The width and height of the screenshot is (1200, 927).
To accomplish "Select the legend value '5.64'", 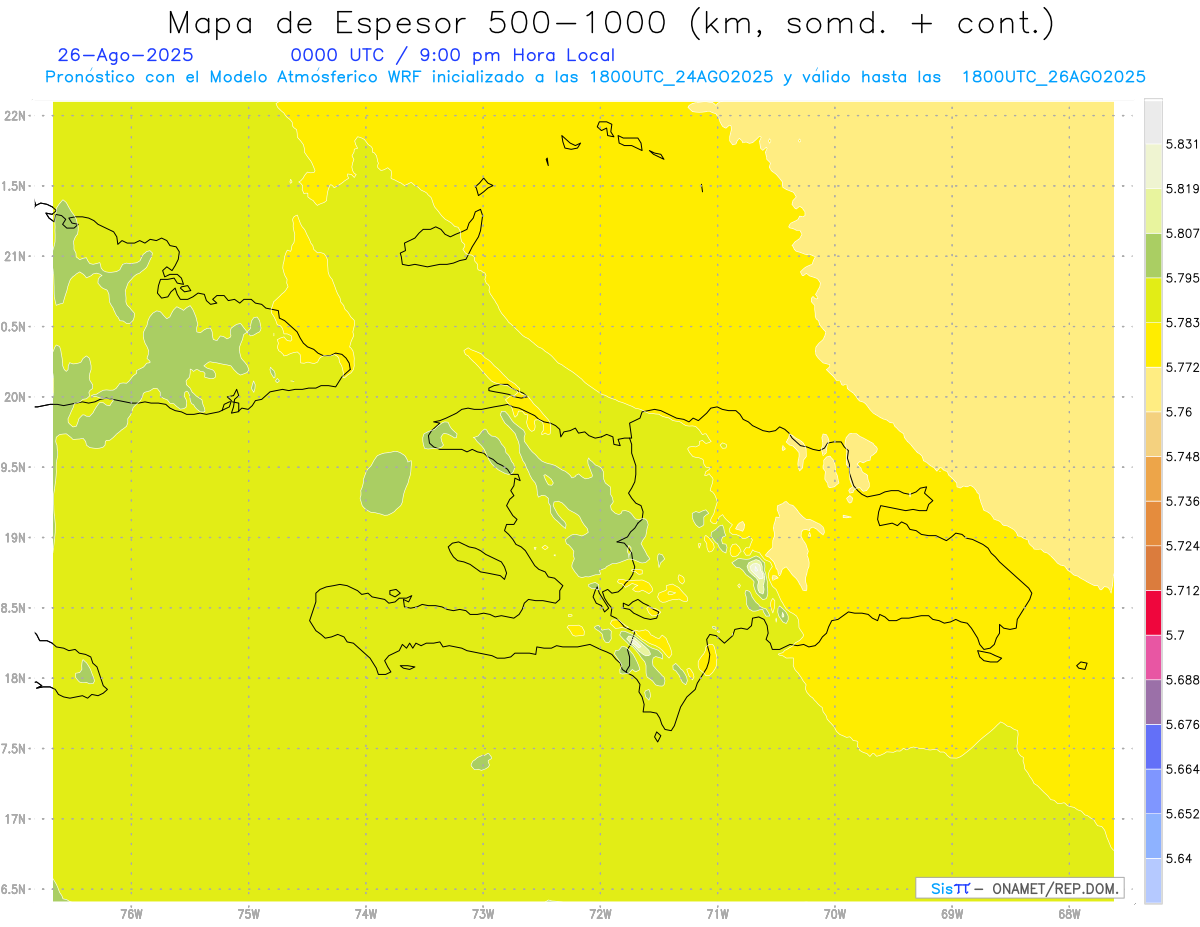I will point(1179,859).
